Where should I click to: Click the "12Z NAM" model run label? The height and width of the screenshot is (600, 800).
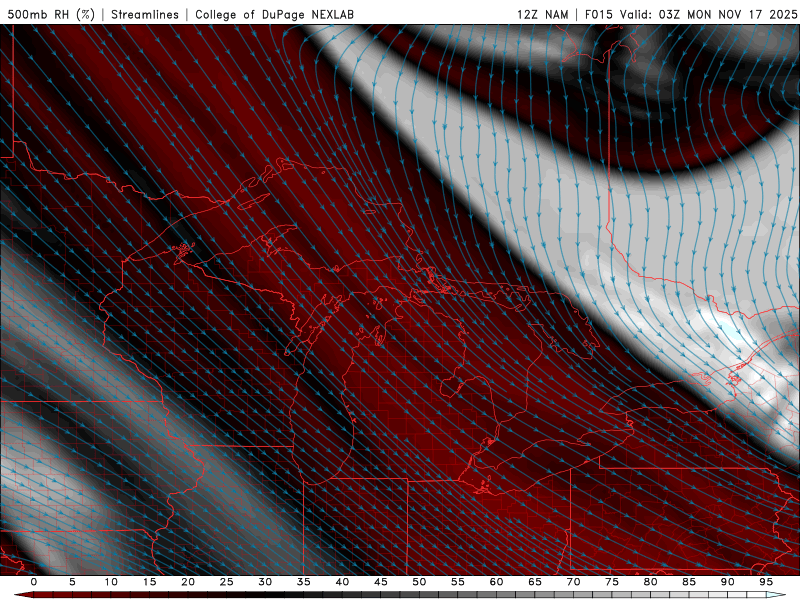tap(542, 14)
